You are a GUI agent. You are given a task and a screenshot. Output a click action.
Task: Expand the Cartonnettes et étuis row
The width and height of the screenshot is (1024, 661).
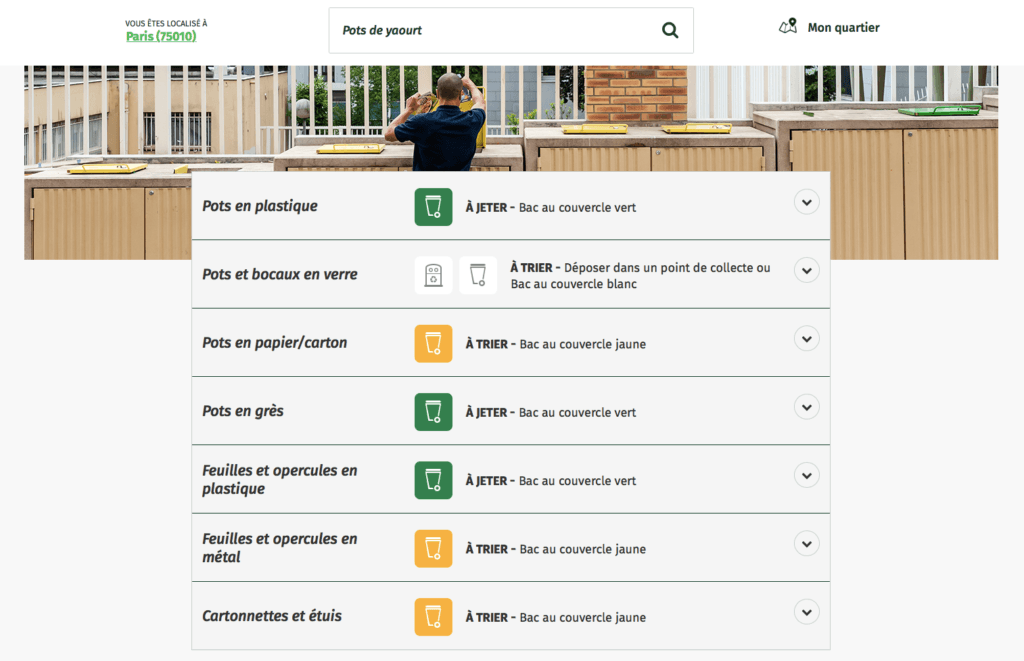point(807,613)
